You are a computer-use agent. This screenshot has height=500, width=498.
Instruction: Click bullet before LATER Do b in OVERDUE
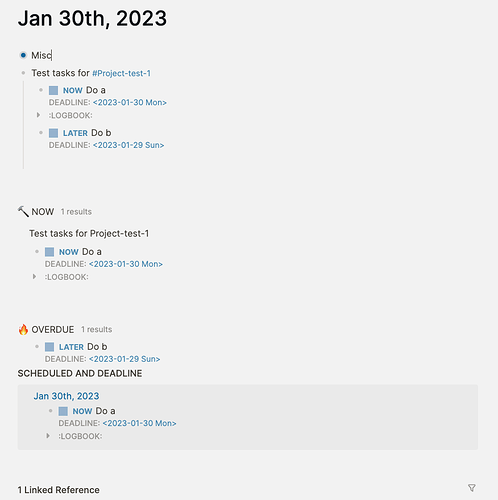(x=37, y=347)
